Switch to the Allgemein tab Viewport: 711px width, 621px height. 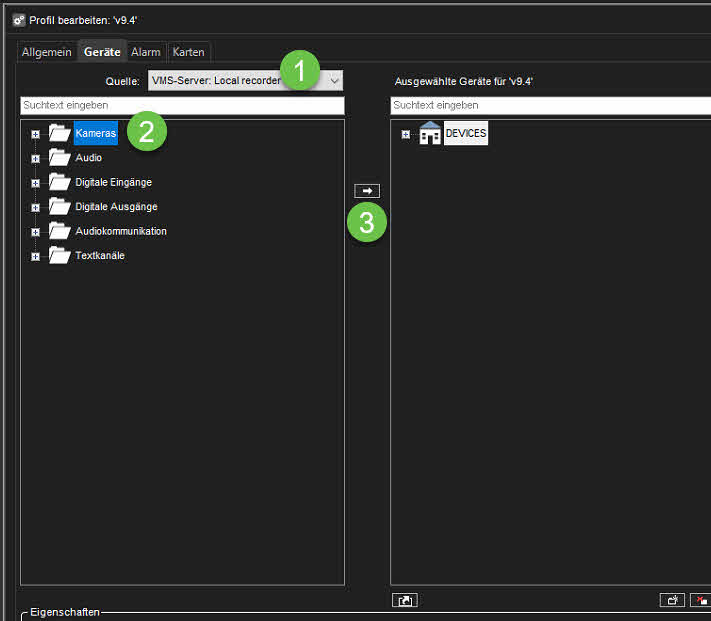(x=47, y=52)
